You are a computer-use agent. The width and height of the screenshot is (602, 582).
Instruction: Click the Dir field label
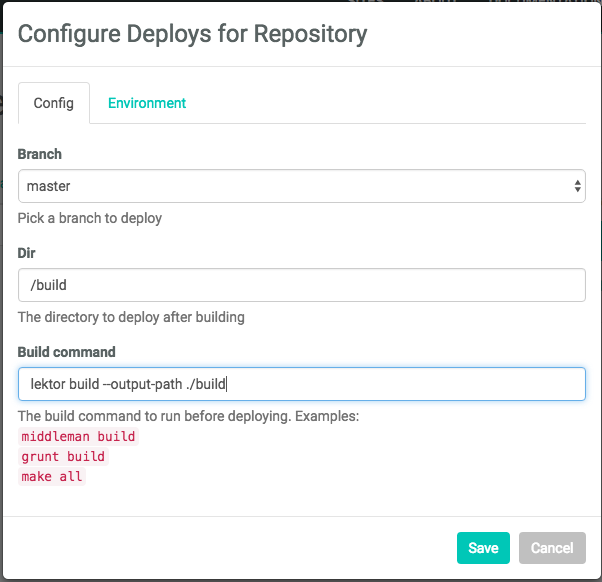[x=27, y=253]
